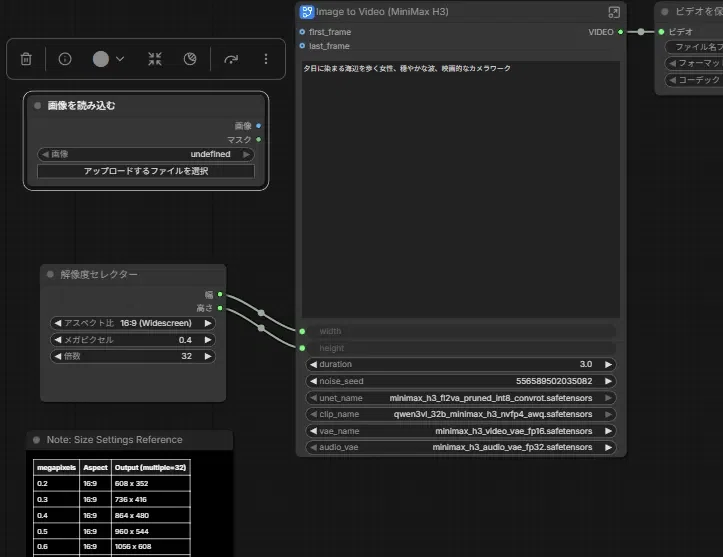Click the pie-shaped bypass icon
This screenshot has width=723, height=557.
[190, 59]
